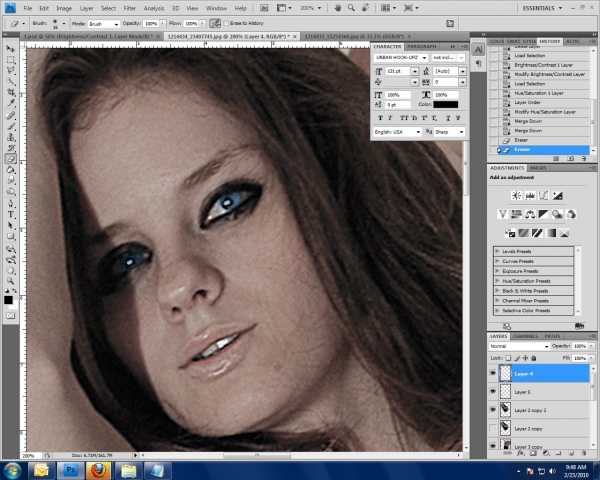The height and width of the screenshot is (480, 600).
Task: Expand the Hue/Saturation Presets list
Action: (497, 281)
